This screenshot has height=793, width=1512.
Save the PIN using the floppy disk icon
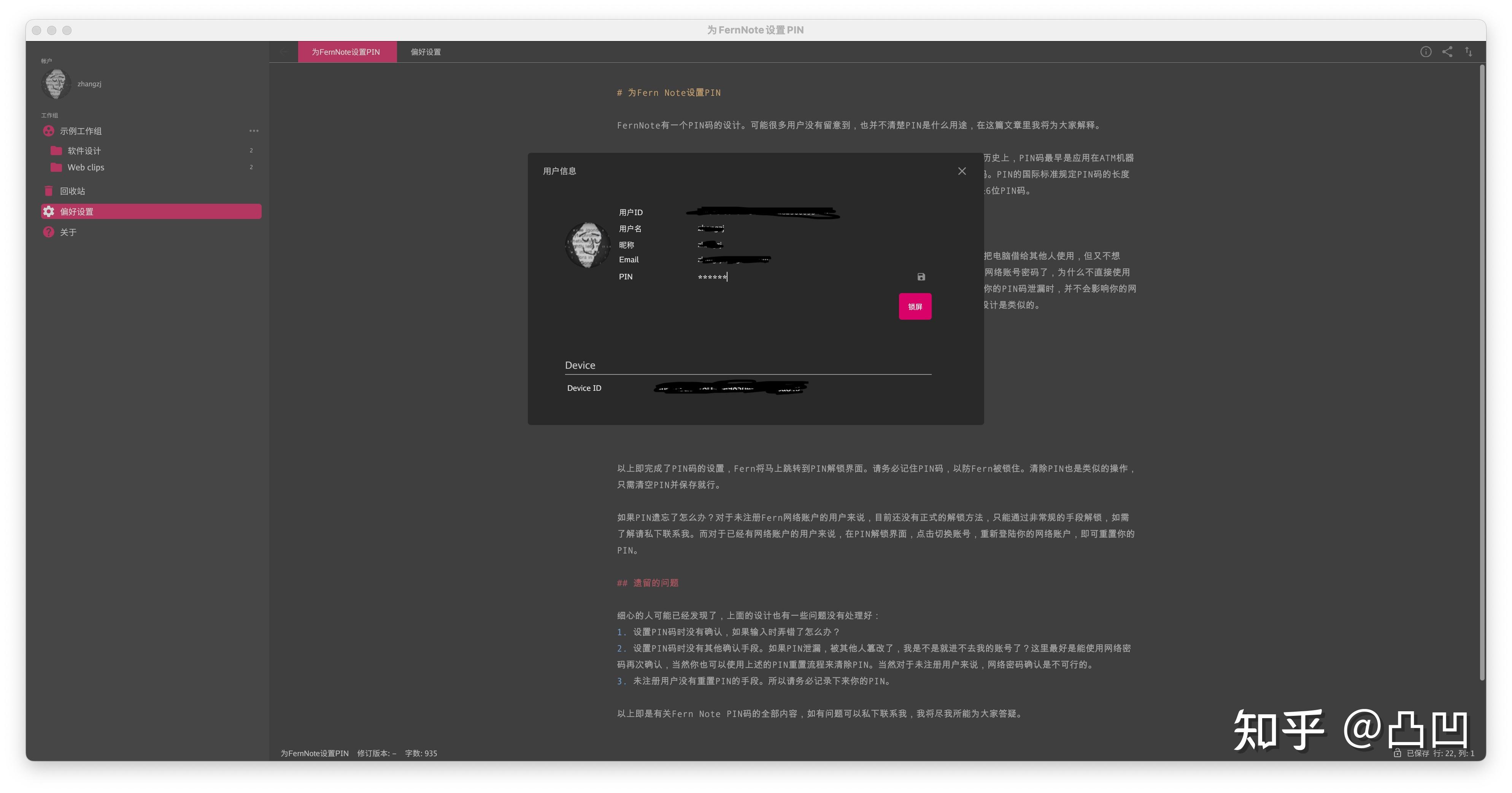[x=920, y=276]
